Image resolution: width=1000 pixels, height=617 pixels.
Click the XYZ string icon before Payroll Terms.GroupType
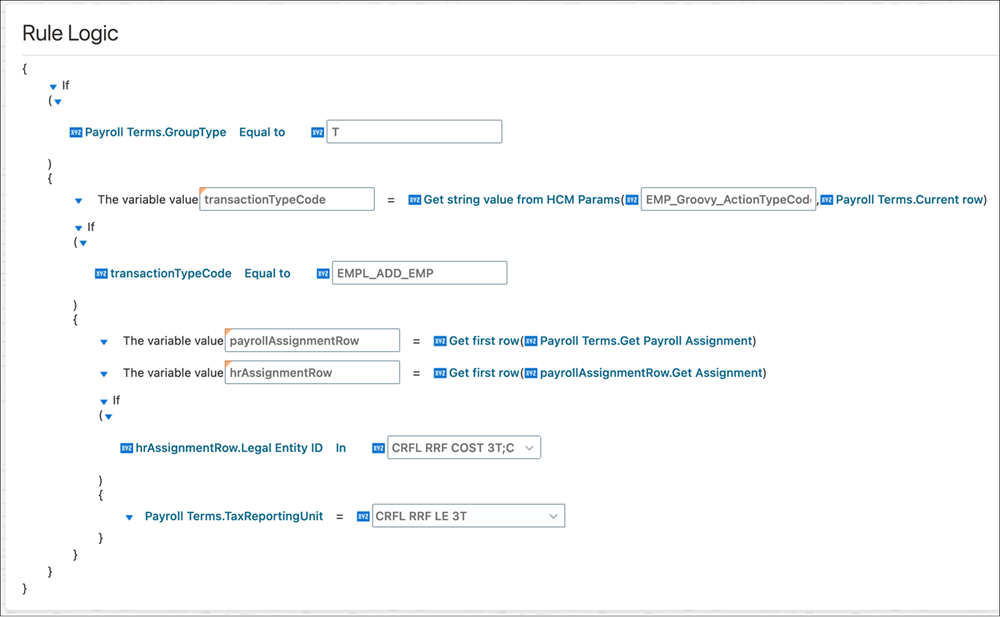pos(76,131)
